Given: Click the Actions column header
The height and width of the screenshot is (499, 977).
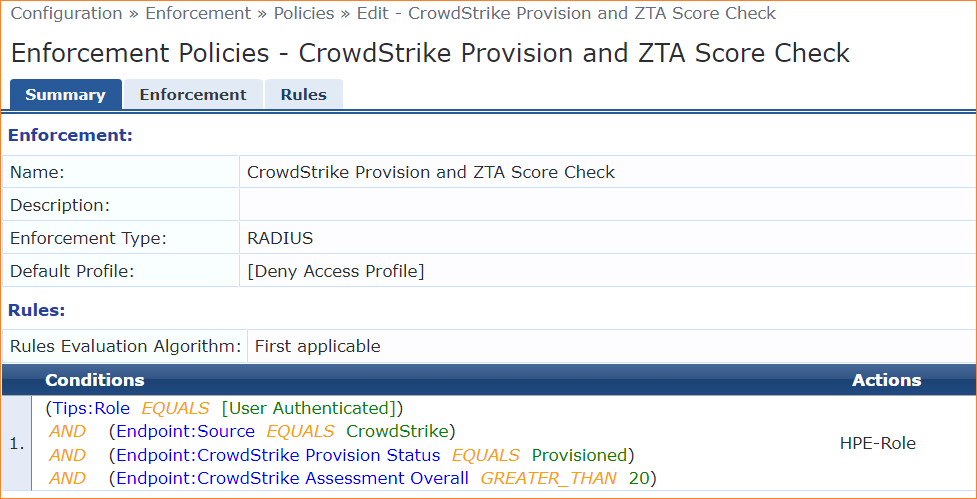Looking at the screenshot, I should 887,380.
